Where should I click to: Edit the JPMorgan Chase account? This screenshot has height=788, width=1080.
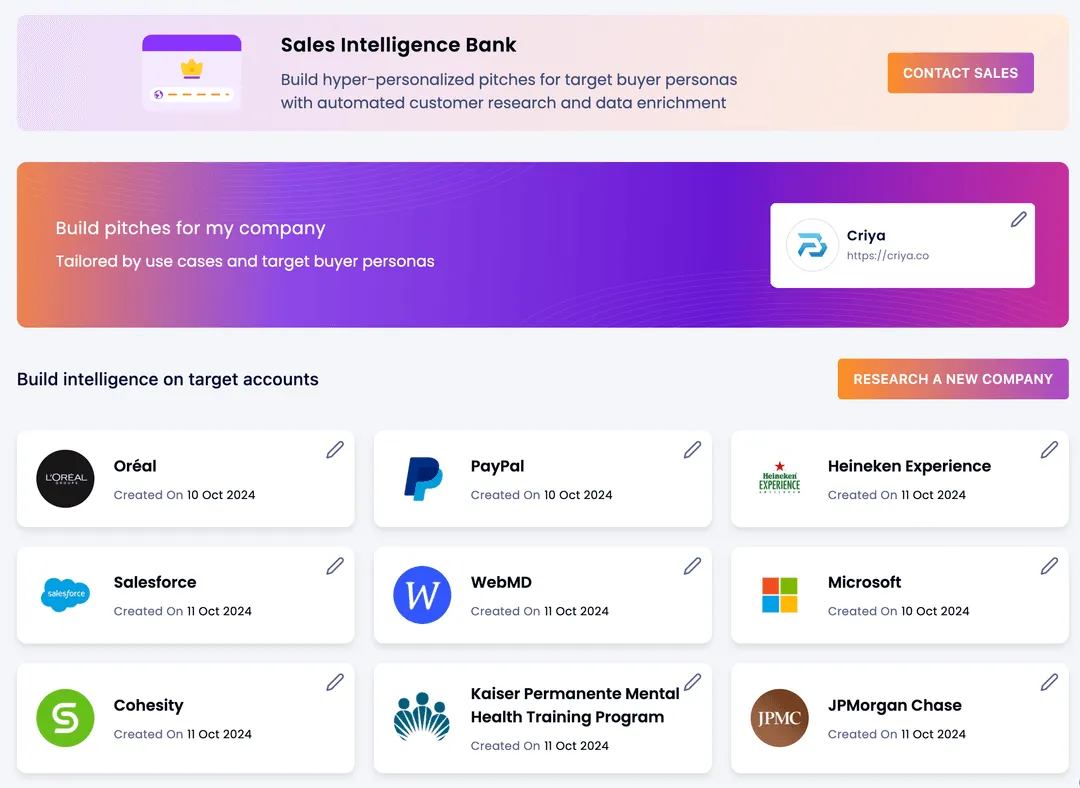[1049, 682]
